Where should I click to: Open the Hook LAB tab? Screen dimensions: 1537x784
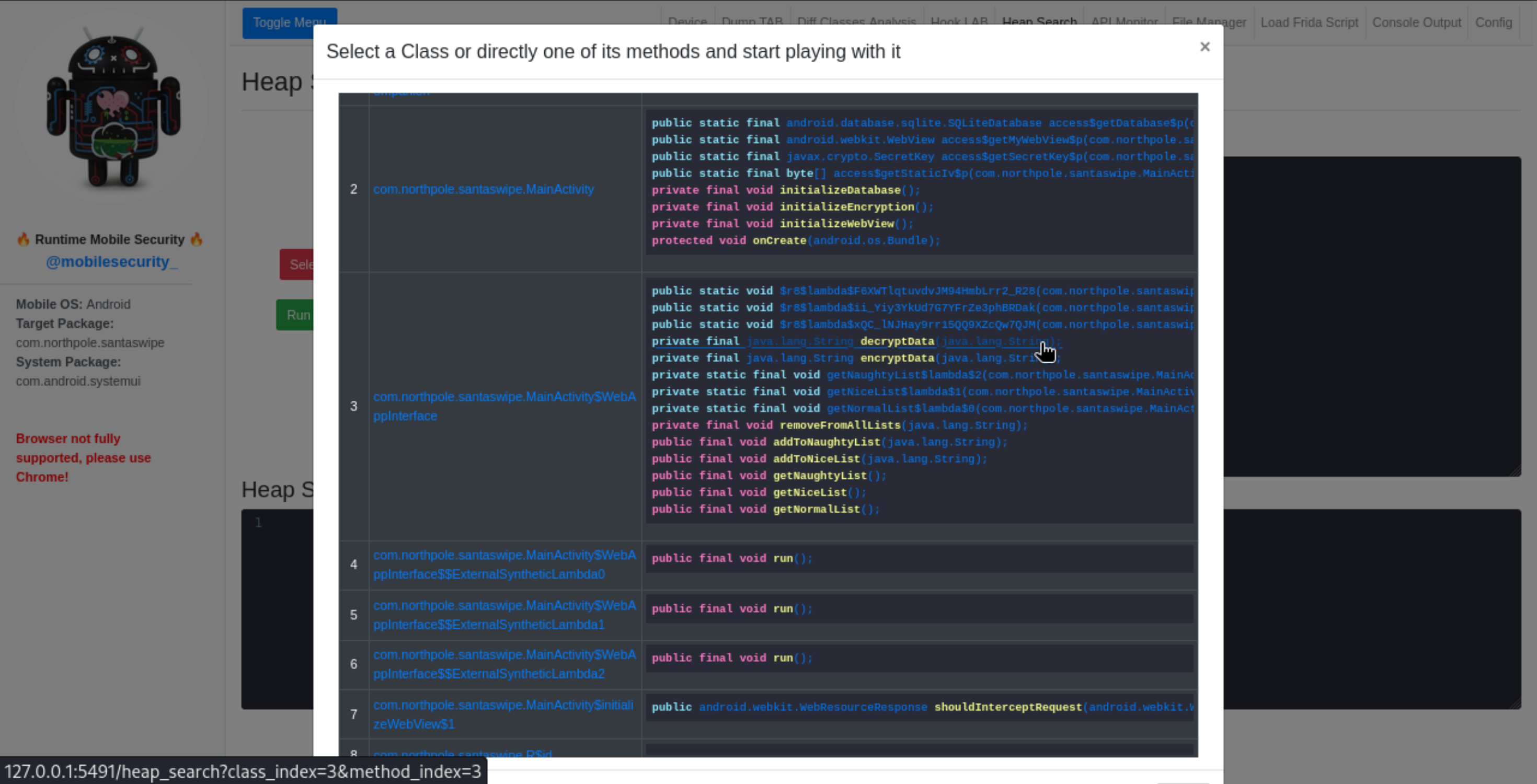pos(959,22)
